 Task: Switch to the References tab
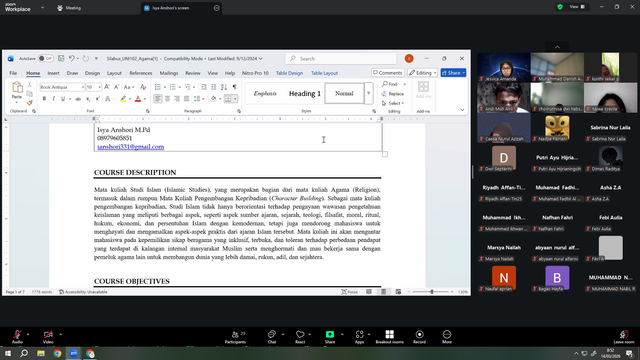pos(141,73)
